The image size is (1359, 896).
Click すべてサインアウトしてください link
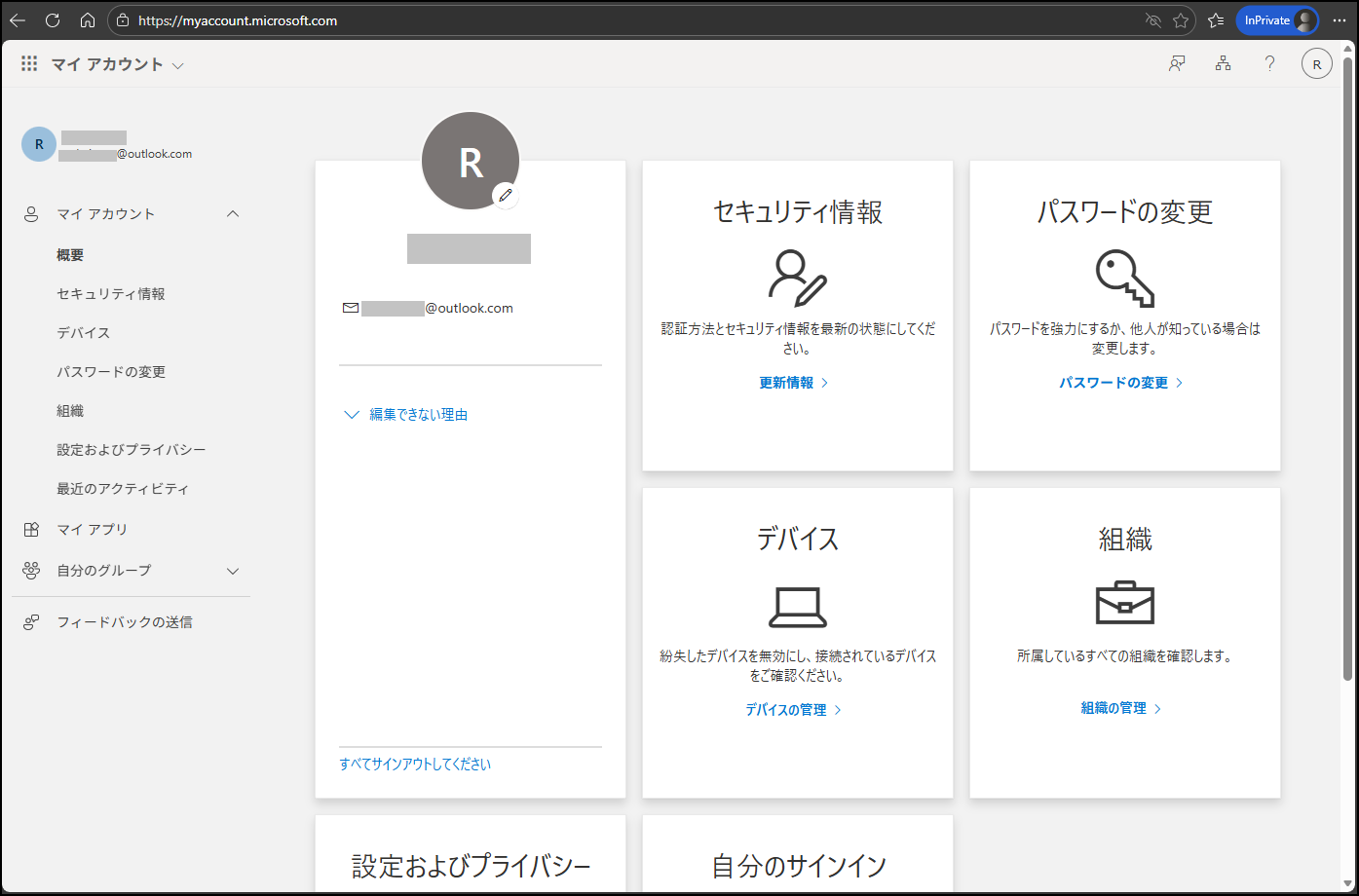(415, 765)
